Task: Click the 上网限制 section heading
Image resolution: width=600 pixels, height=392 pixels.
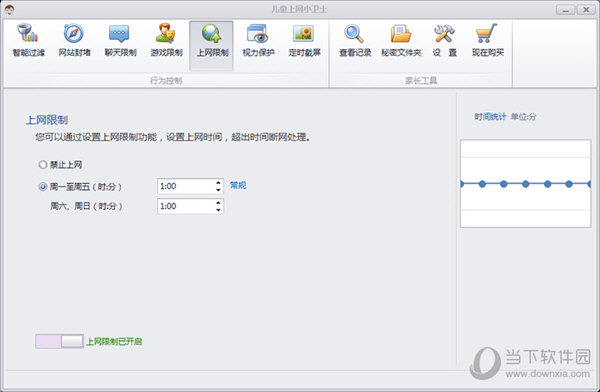Action: pyautogui.click(x=47, y=120)
